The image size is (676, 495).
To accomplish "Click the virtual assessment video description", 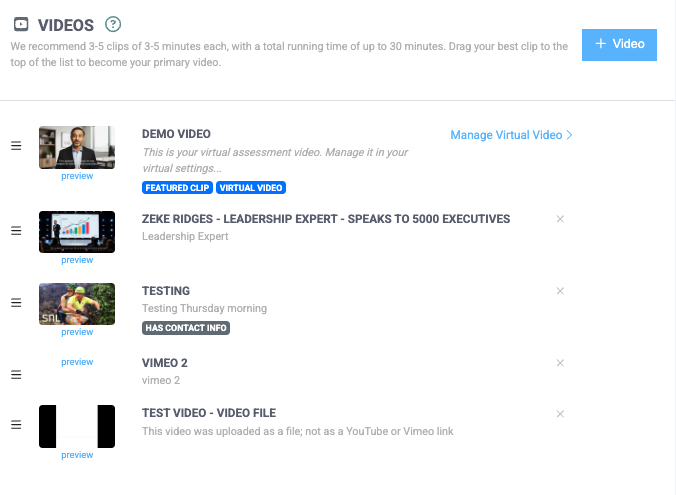I will pyautogui.click(x=275, y=160).
